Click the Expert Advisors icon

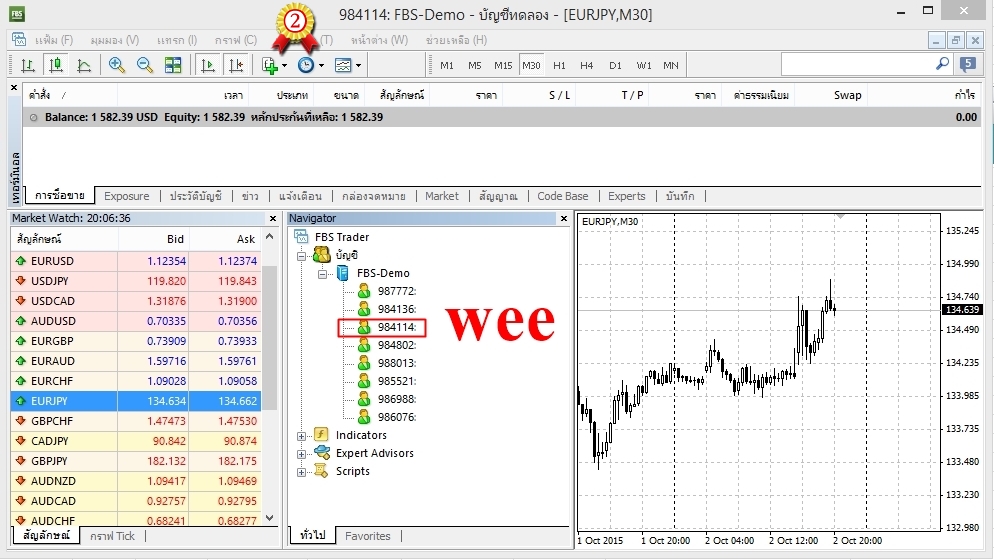pyautogui.click(x=322, y=452)
